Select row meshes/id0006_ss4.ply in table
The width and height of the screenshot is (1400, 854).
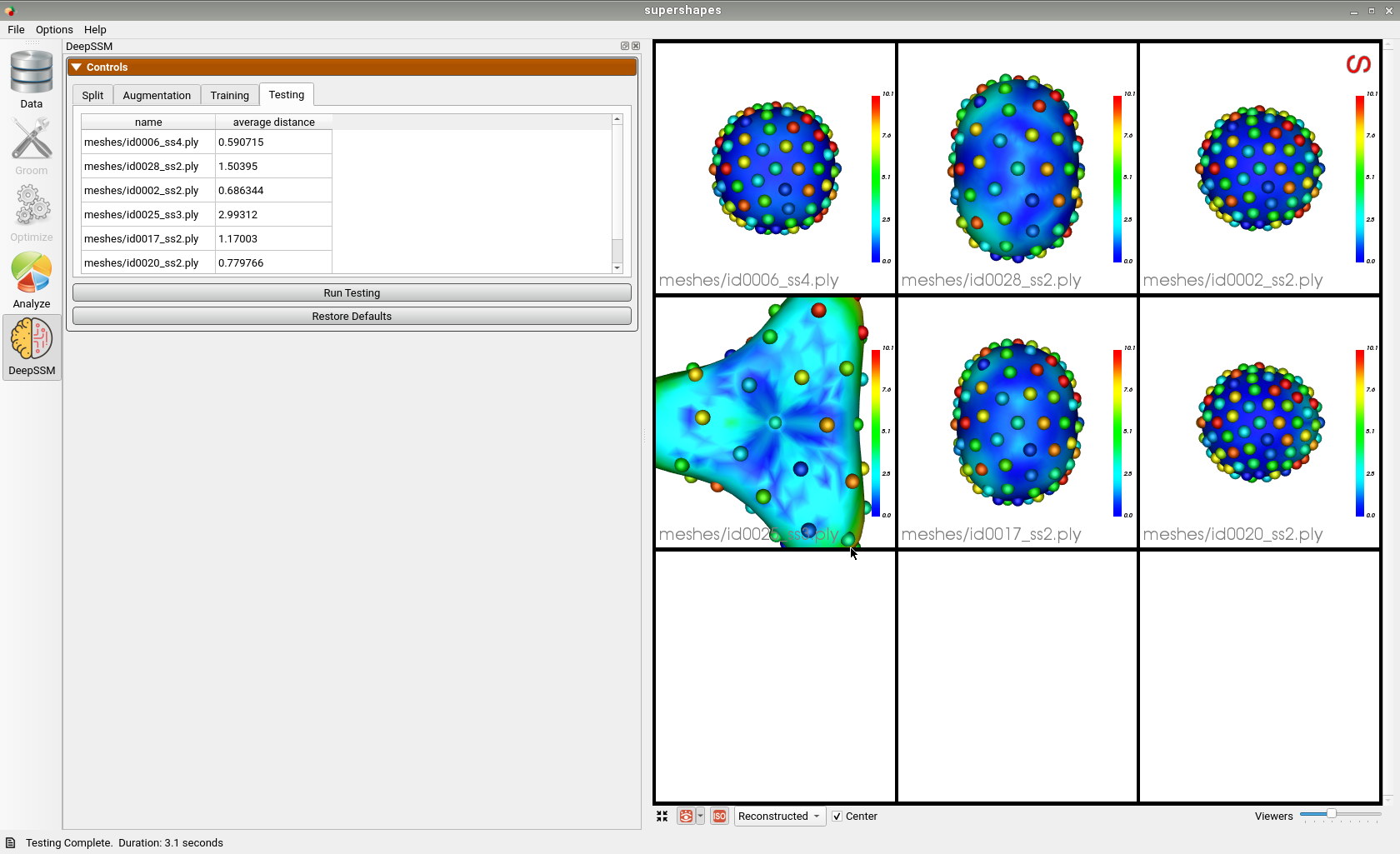point(148,142)
